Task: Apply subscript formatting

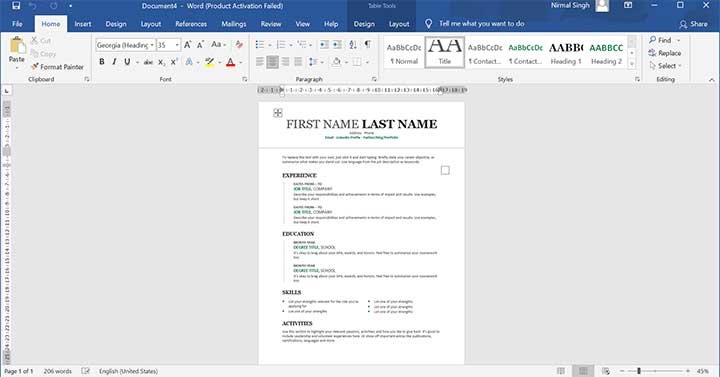Action: tap(161, 62)
